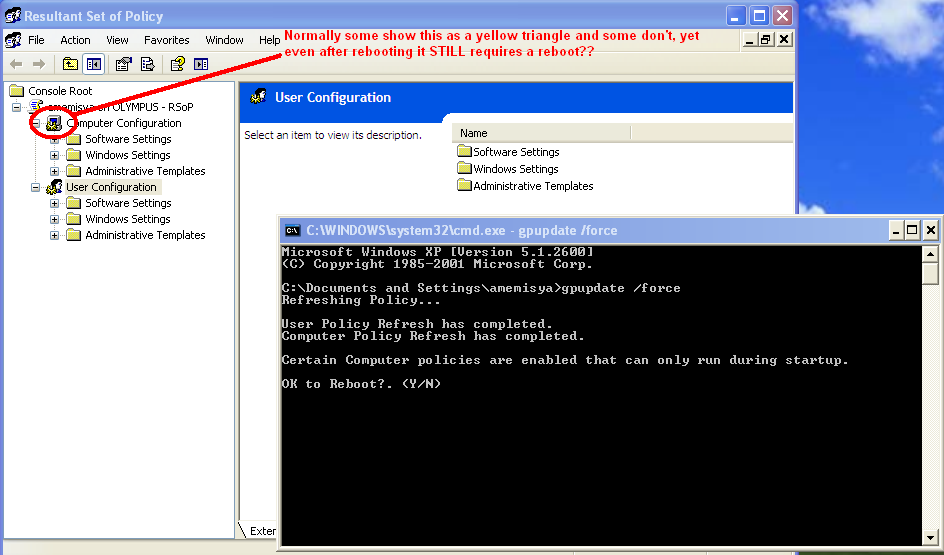Open the View menu
The width and height of the screenshot is (944, 555).
(117, 40)
